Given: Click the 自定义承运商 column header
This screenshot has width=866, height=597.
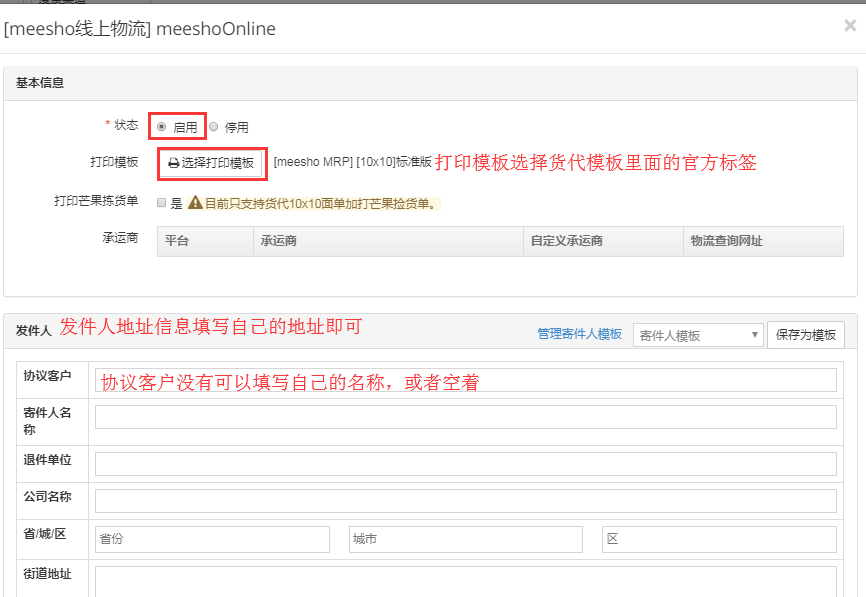Looking at the screenshot, I should [x=566, y=241].
